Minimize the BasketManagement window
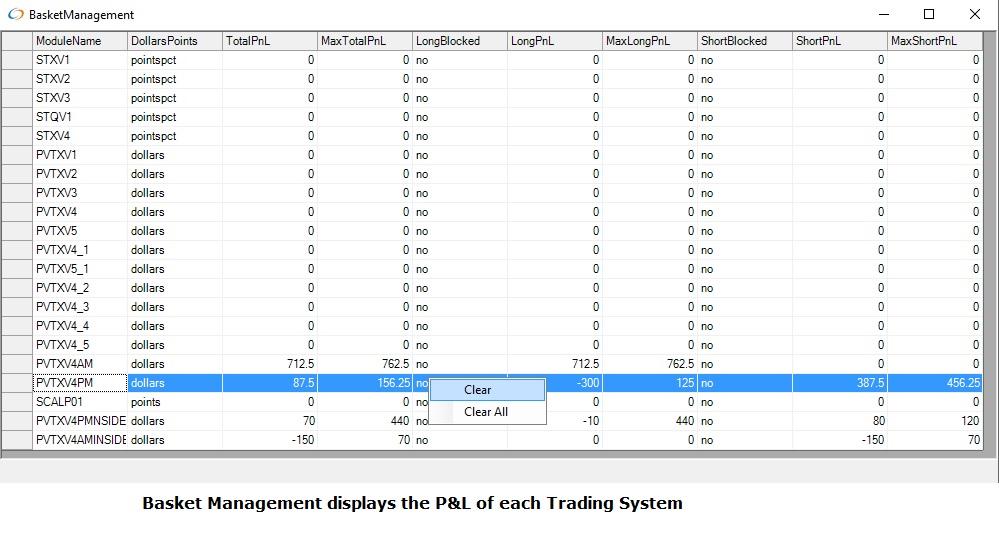The width and height of the screenshot is (999, 536). pyautogui.click(x=883, y=14)
